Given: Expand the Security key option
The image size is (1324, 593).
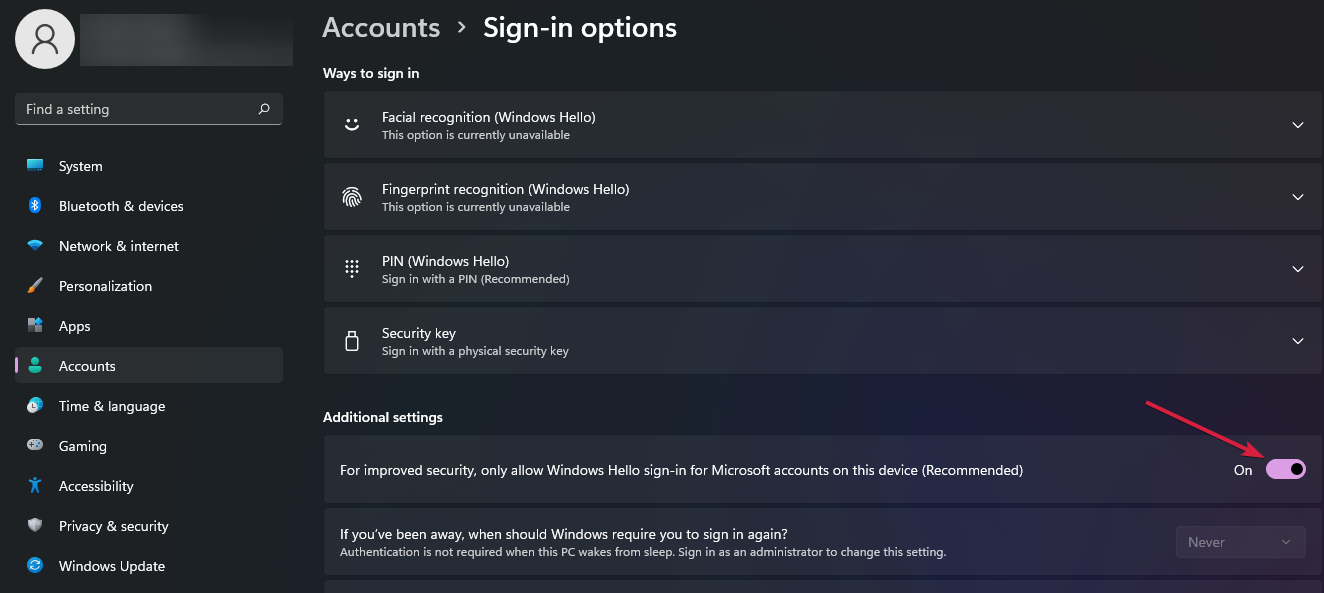Looking at the screenshot, I should click(822, 341).
